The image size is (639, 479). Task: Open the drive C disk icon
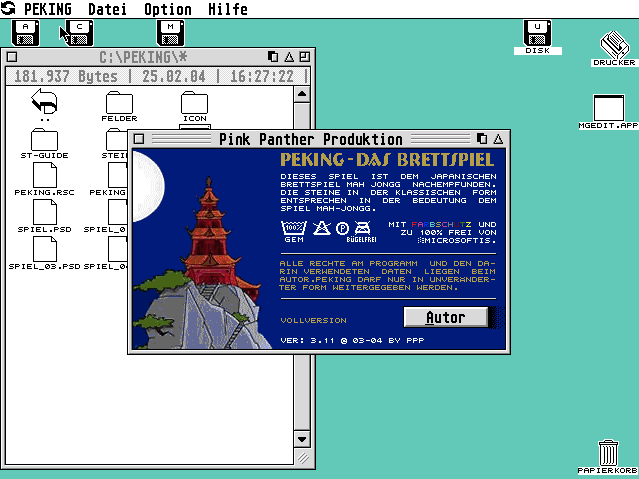click(79, 33)
